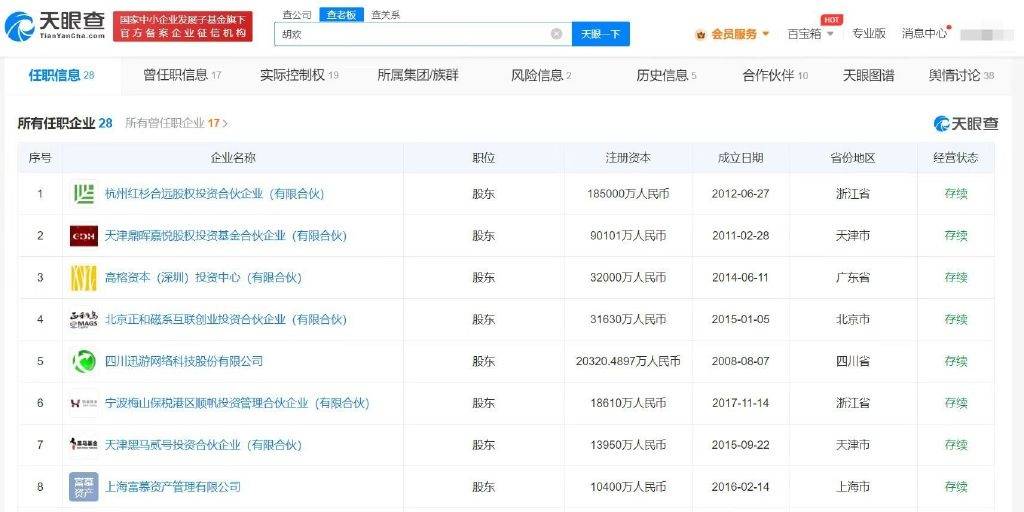Expand the 百宝箱 dropdown
This screenshot has height=512, width=1024.
point(830,34)
